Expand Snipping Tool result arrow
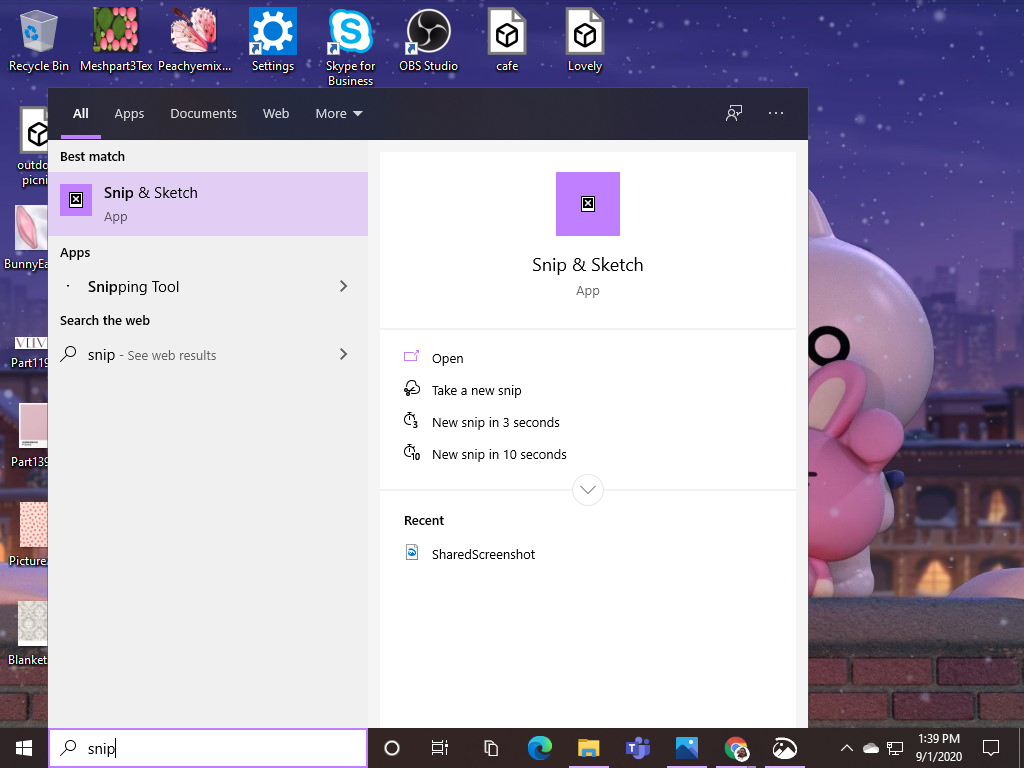The image size is (1024, 768). [344, 286]
